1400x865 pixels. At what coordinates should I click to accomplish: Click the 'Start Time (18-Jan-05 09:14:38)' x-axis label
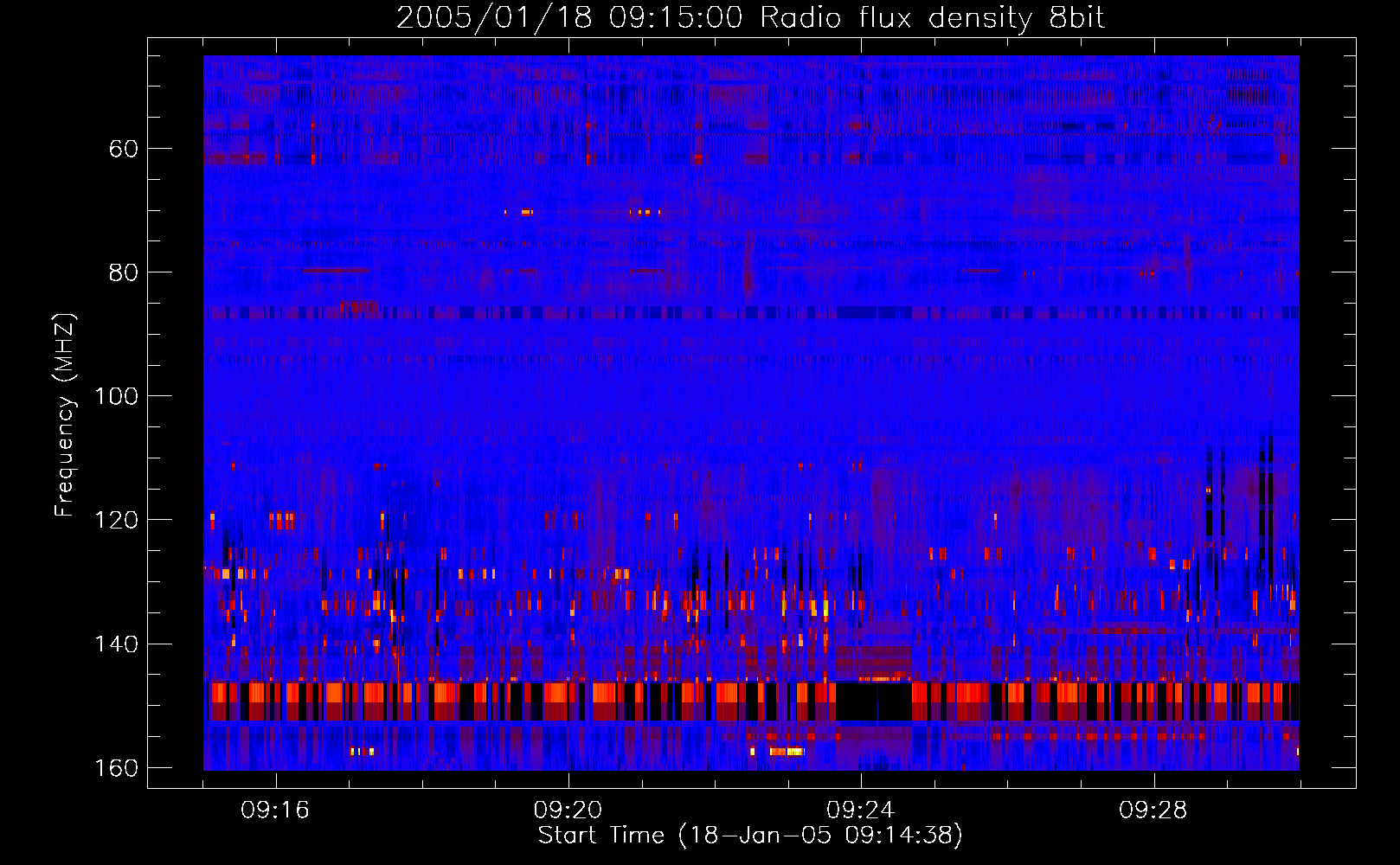point(750,836)
